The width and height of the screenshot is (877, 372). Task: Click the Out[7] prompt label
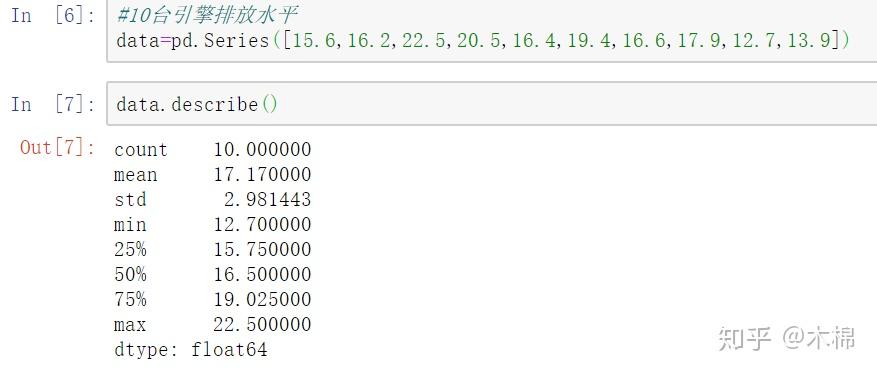pyautogui.click(x=58, y=147)
